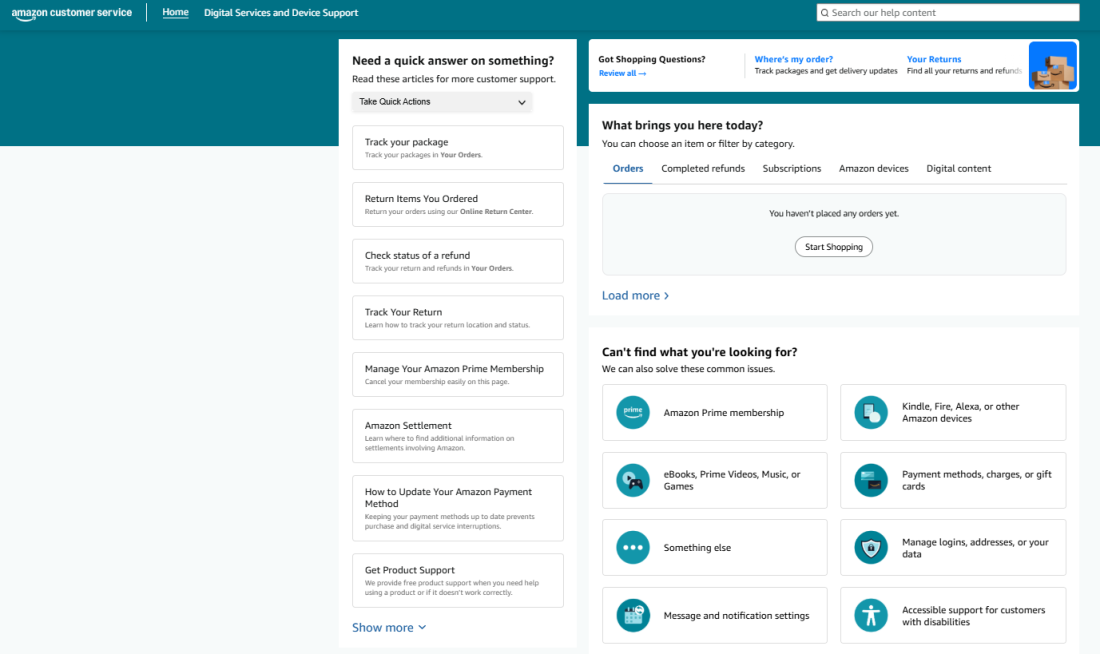Viewport: 1100px width, 654px height.
Task: Select Payment methods, charges, or gift cards text
Action: pos(977,480)
